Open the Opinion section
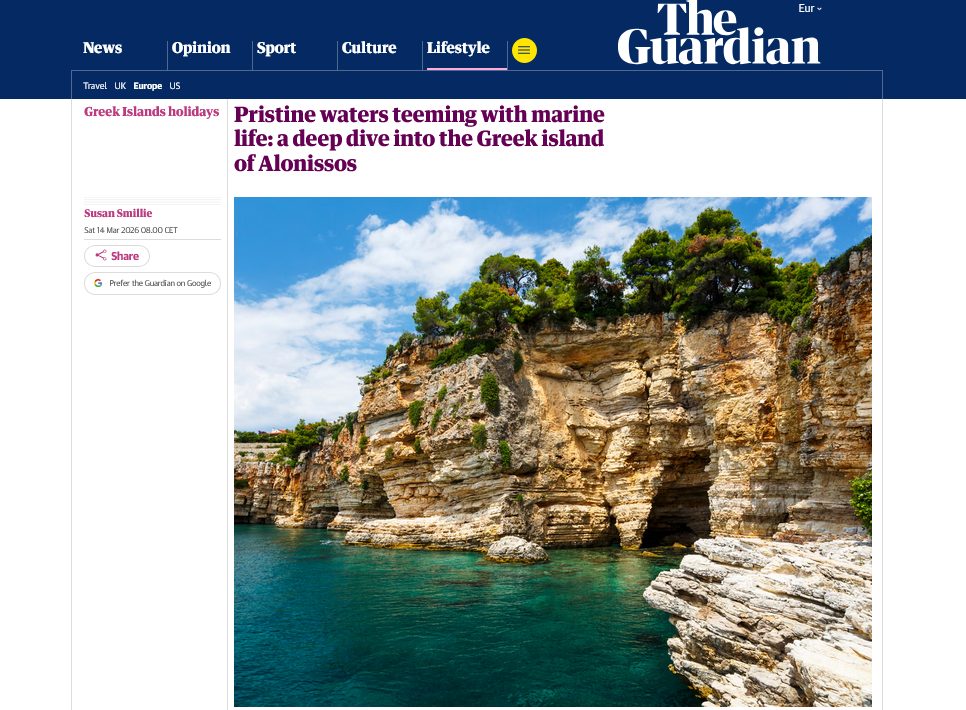 click(x=201, y=48)
